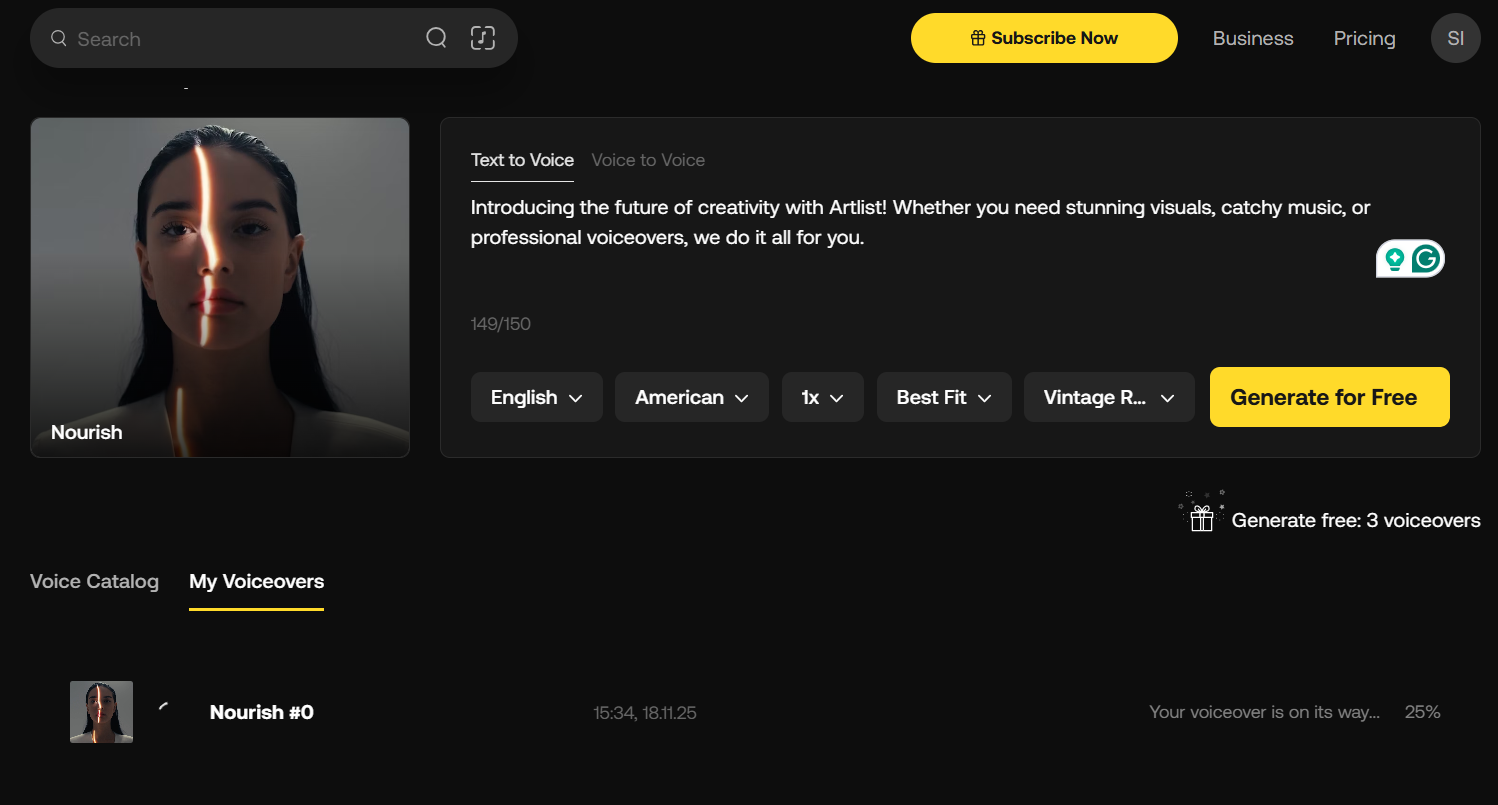Viewport: 1498px width, 805px height.
Task: Open the 1x speed dropdown
Action: [822, 397]
